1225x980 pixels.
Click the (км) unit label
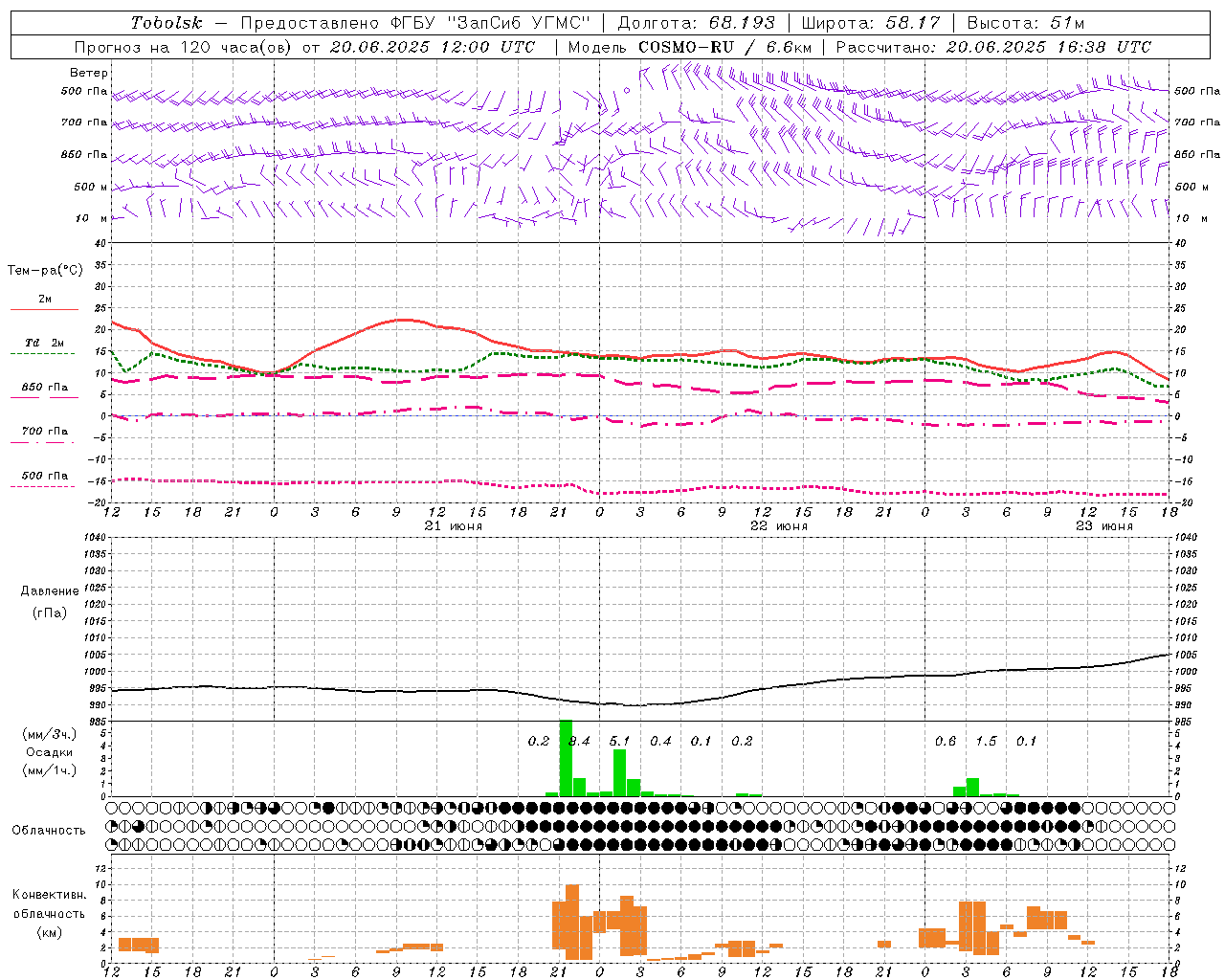coord(50,932)
